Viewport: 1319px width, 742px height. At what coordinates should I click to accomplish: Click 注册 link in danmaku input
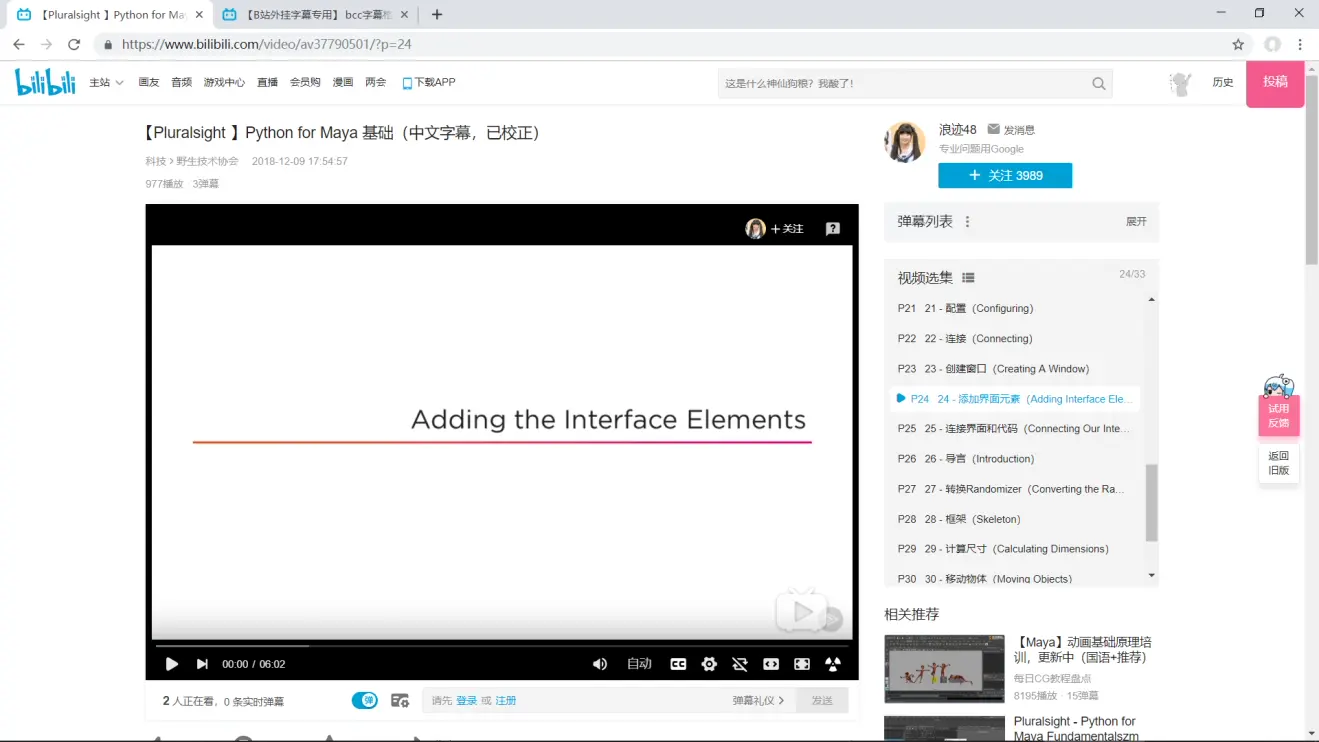tap(506, 701)
